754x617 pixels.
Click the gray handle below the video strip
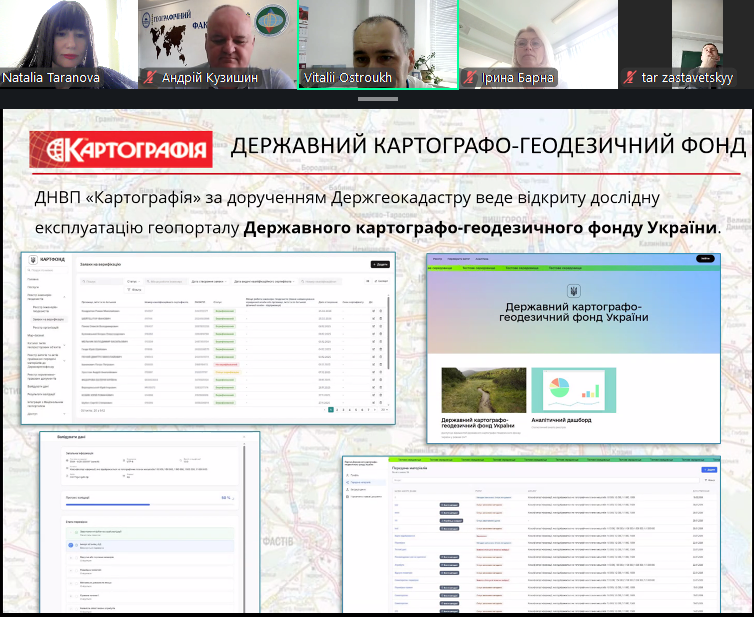tap(377, 99)
